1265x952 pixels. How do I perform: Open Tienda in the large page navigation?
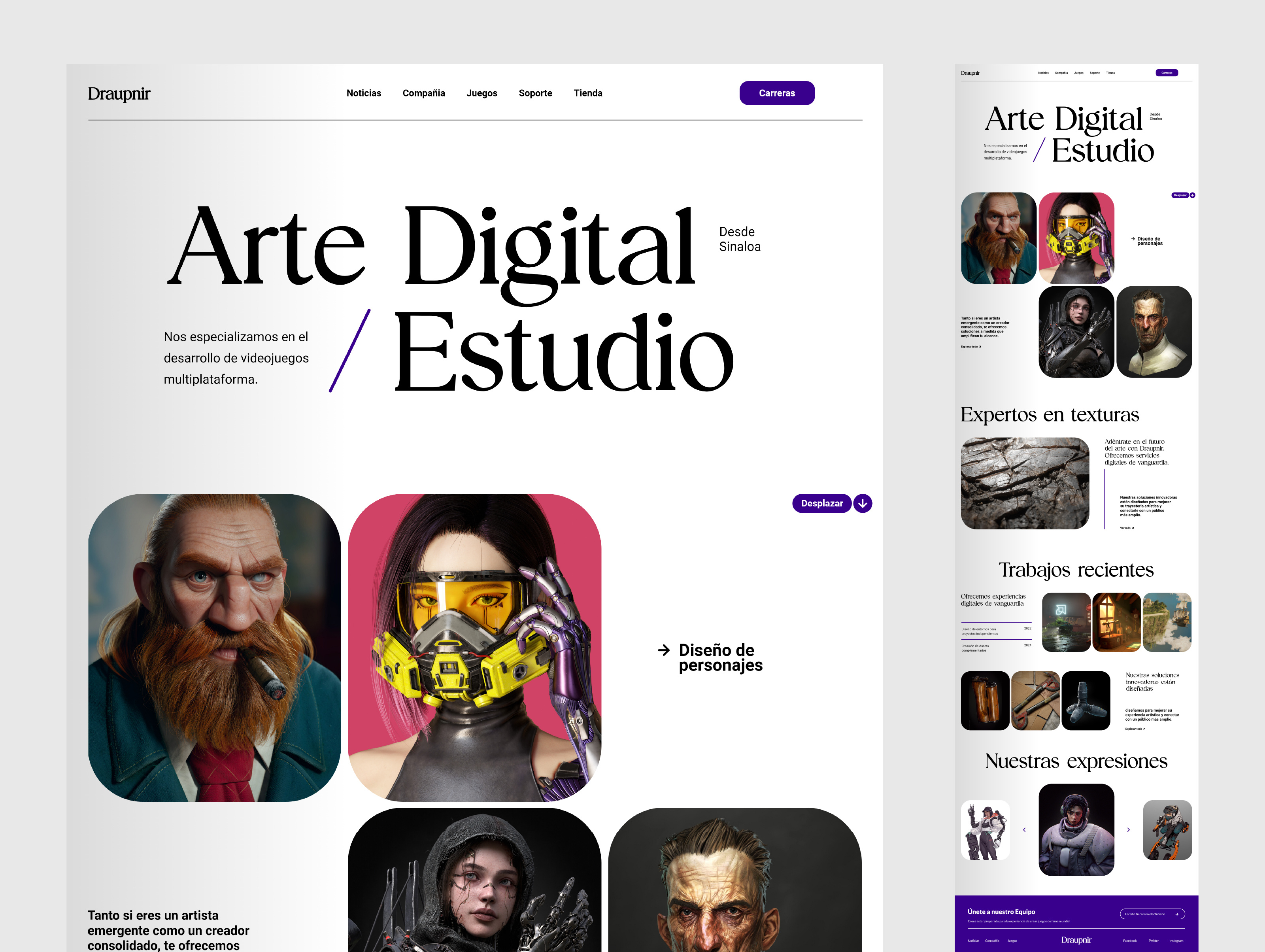tap(588, 93)
